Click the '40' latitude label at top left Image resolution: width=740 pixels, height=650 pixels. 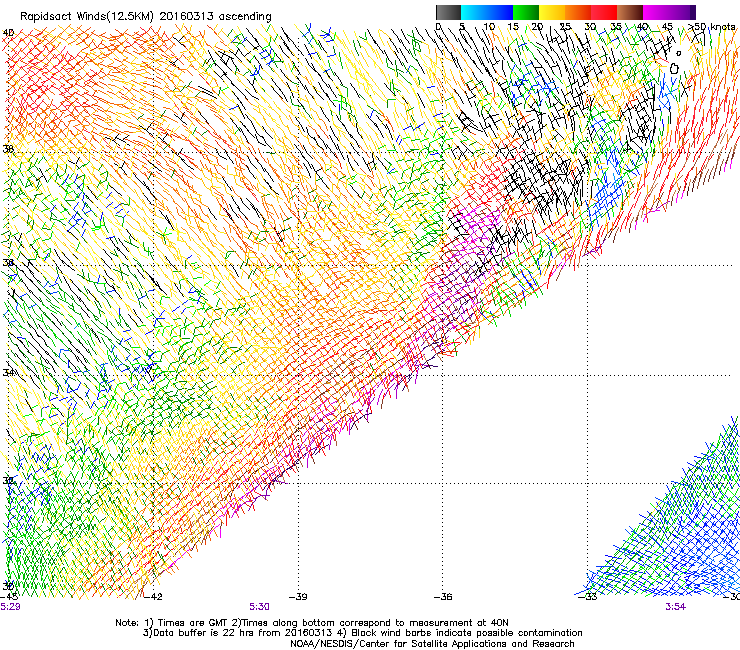8,33
